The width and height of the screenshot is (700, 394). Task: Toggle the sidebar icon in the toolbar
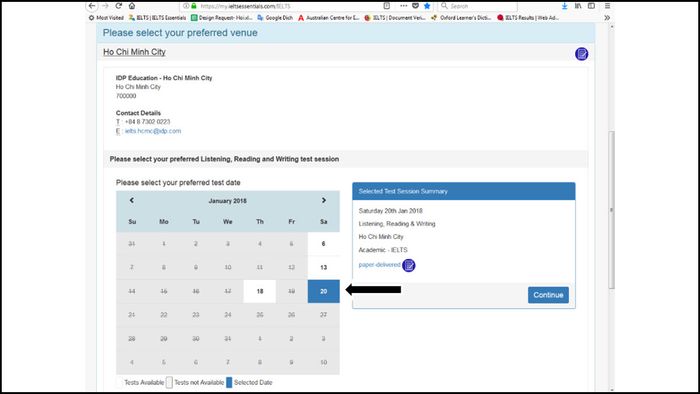pyautogui.click(x=592, y=6)
